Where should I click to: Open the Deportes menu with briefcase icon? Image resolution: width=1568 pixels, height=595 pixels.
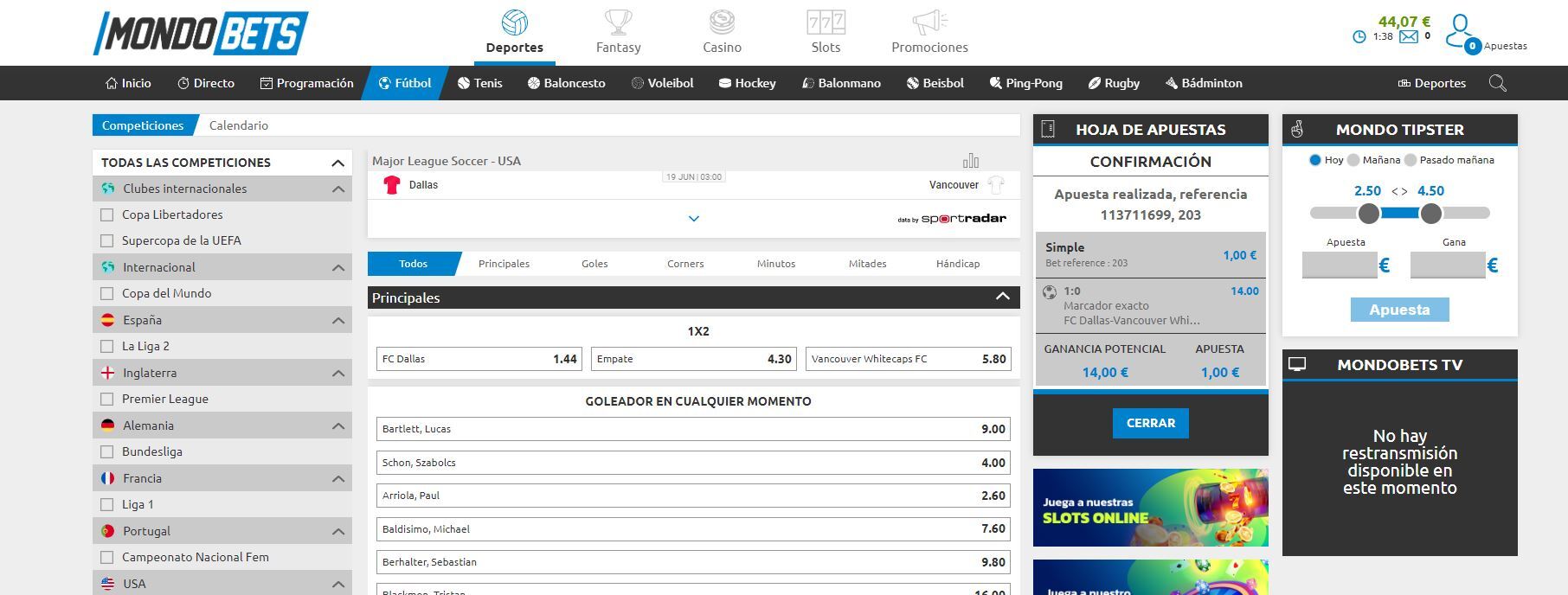pos(1432,83)
